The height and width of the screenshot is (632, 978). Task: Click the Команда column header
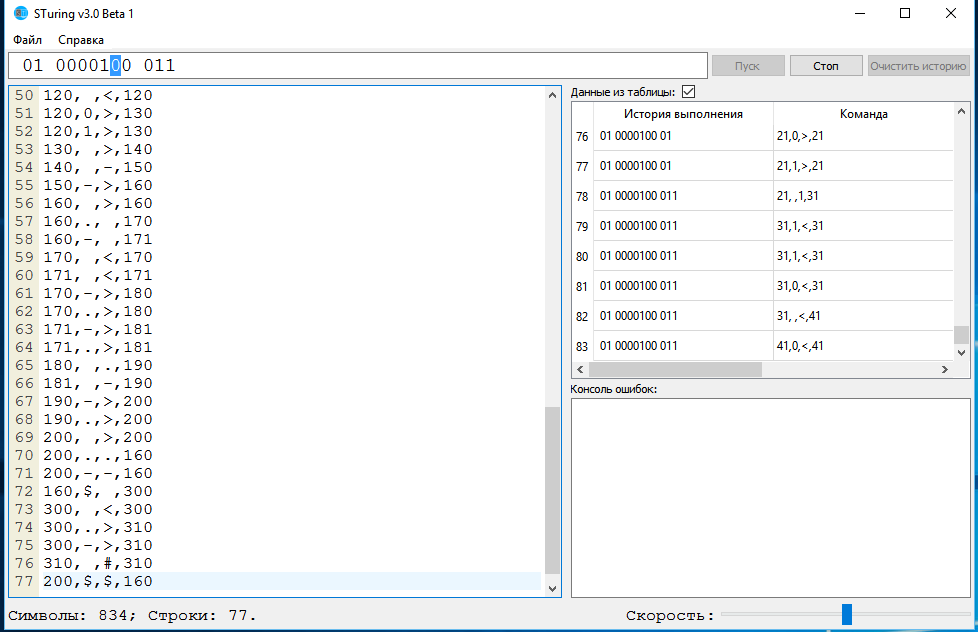(863, 114)
